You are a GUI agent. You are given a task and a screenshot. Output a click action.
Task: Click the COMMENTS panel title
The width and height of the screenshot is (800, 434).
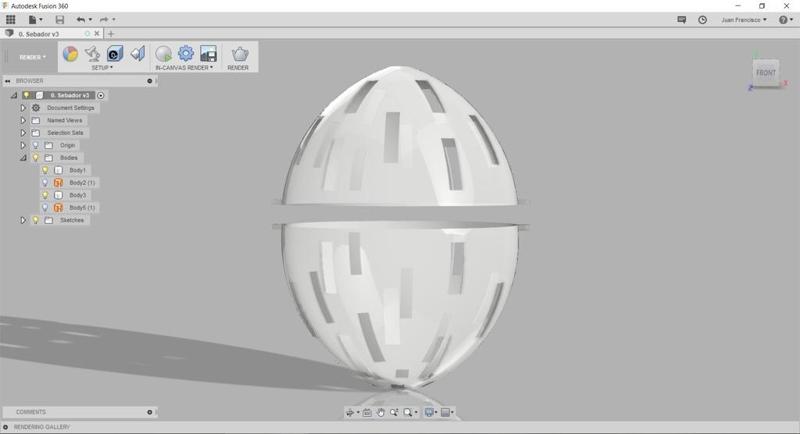[31, 412]
